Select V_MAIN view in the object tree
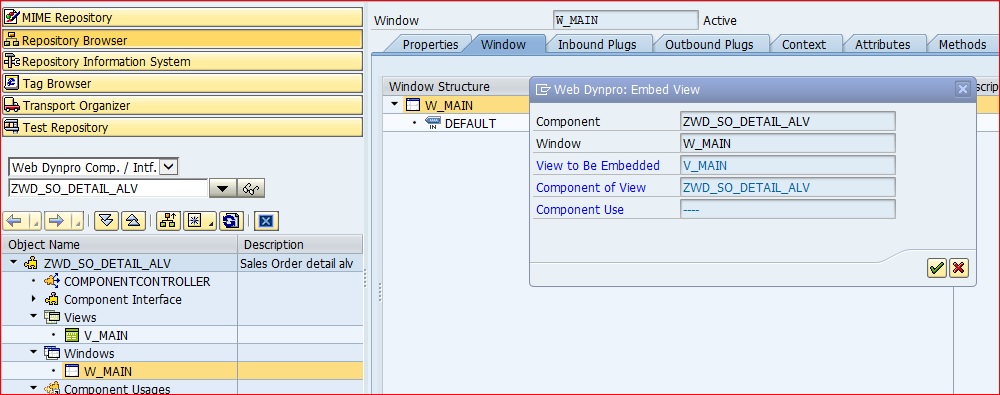The image size is (1000, 395). tap(105, 335)
